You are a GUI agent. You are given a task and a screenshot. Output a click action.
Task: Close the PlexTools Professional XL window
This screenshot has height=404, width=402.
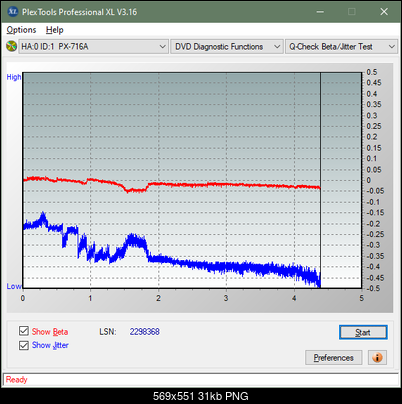click(384, 12)
